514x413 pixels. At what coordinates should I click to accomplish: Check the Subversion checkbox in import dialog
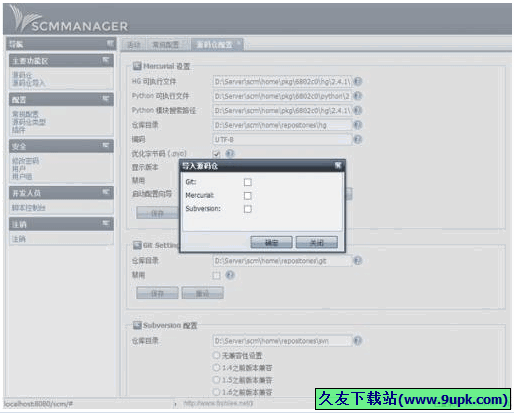click(248, 209)
